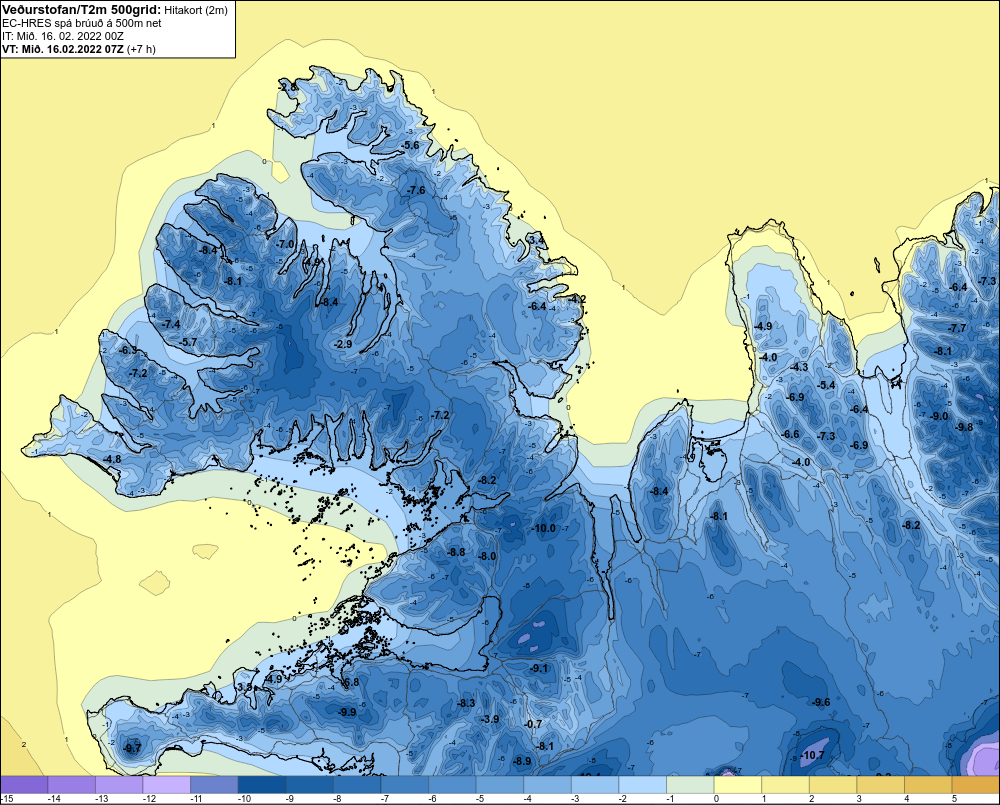1000x805 pixels.
Task: Click the -9.0 temperature label
Action: coord(939,417)
